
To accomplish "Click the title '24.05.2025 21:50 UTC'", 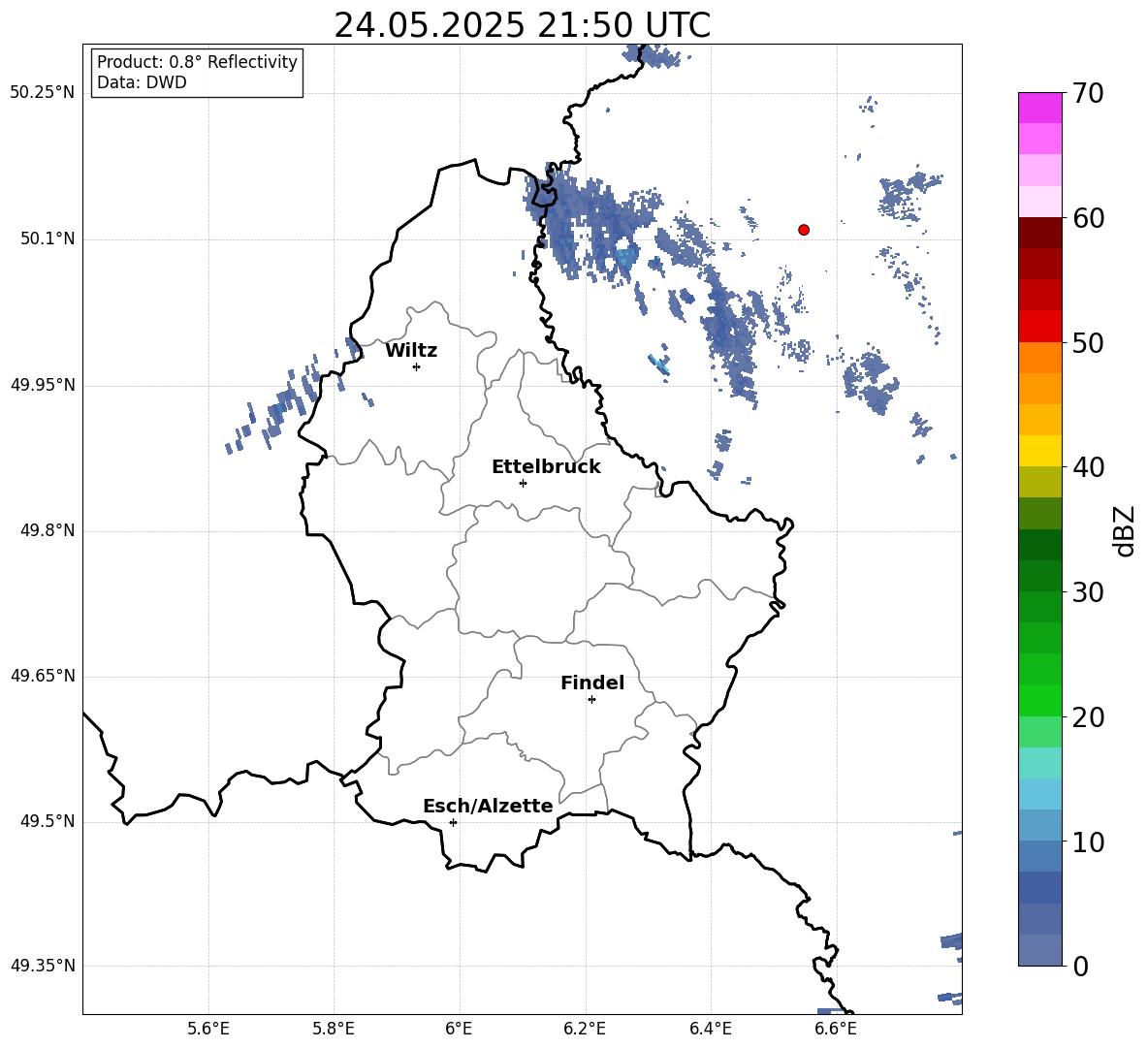I will (522, 25).
